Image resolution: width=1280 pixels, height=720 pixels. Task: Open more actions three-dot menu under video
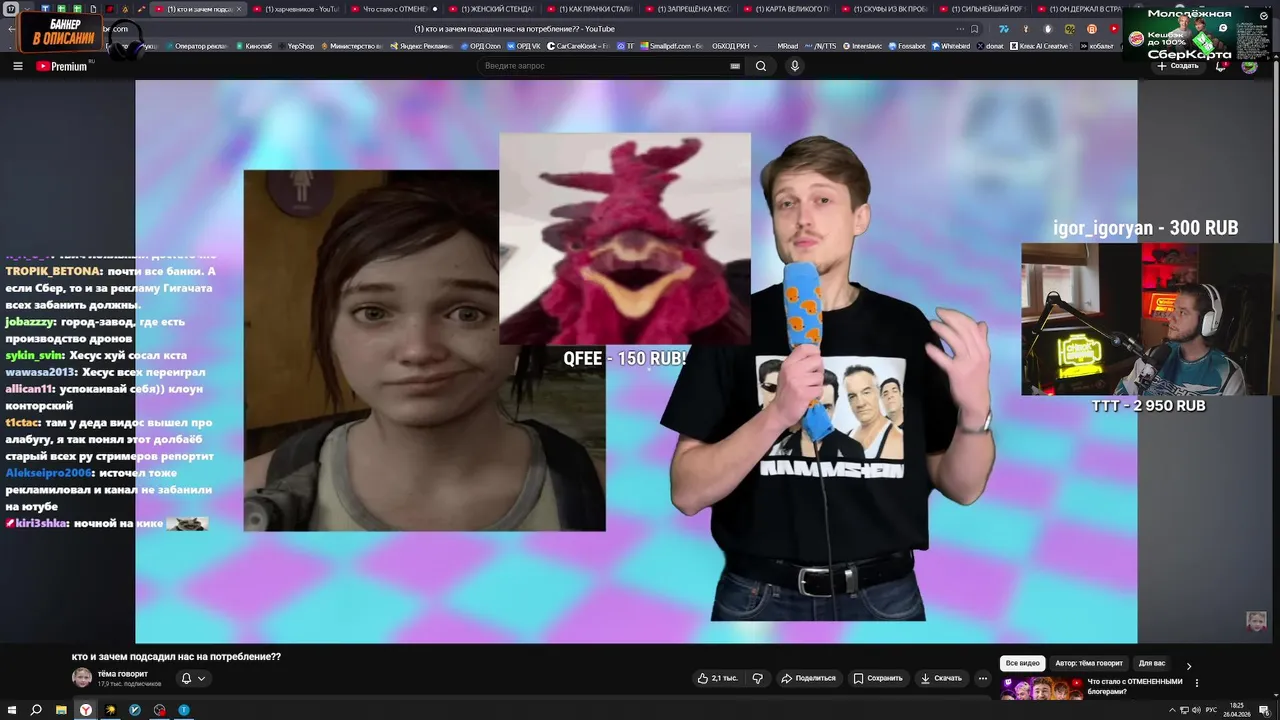point(985,678)
